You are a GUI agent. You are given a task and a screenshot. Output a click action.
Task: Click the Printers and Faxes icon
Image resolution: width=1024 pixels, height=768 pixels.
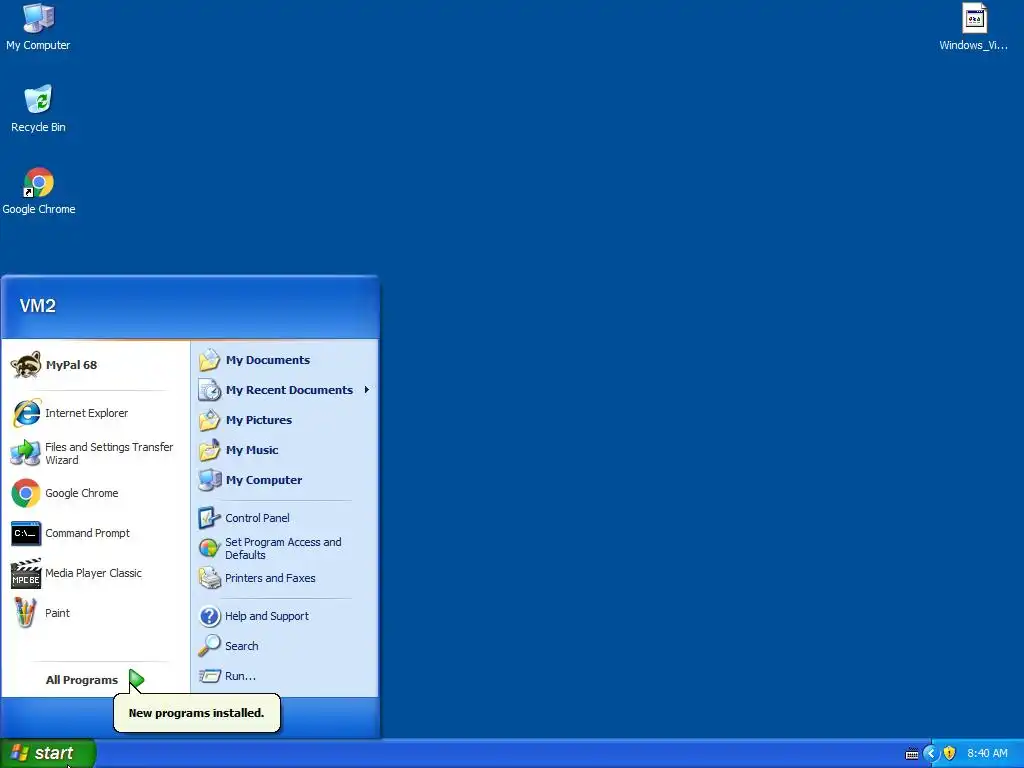click(210, 578)
